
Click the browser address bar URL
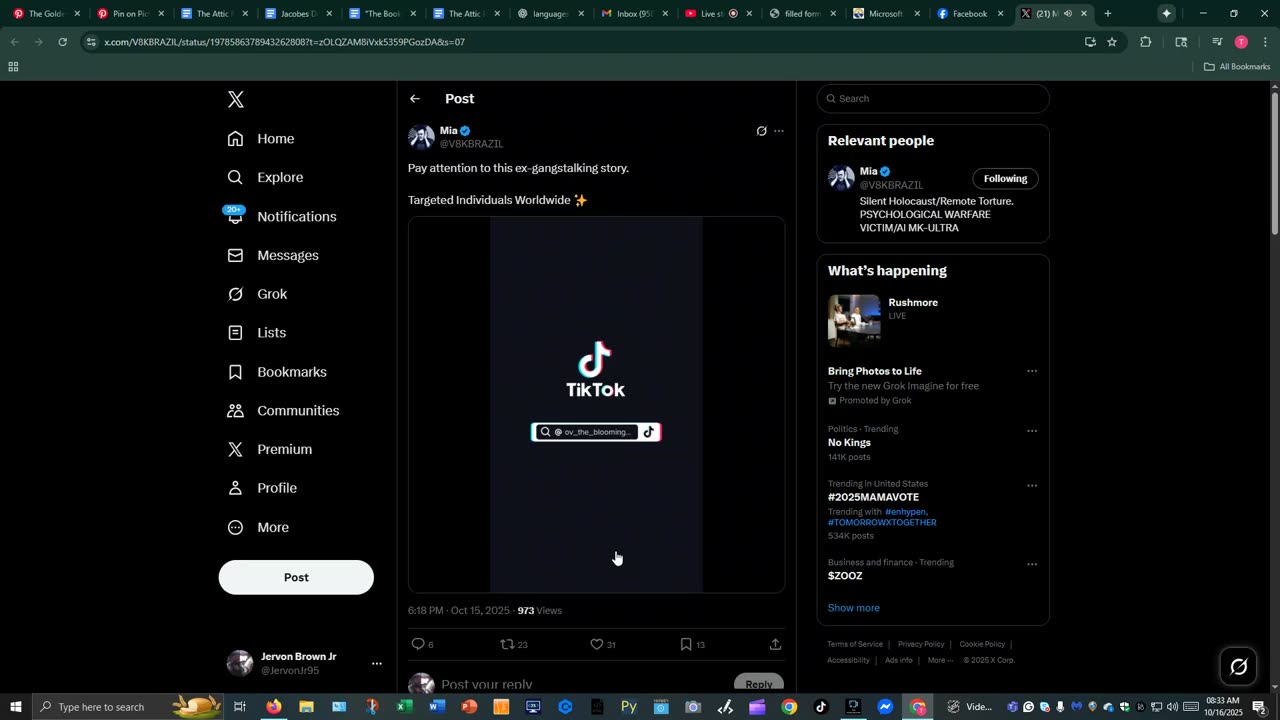point(285,42)
